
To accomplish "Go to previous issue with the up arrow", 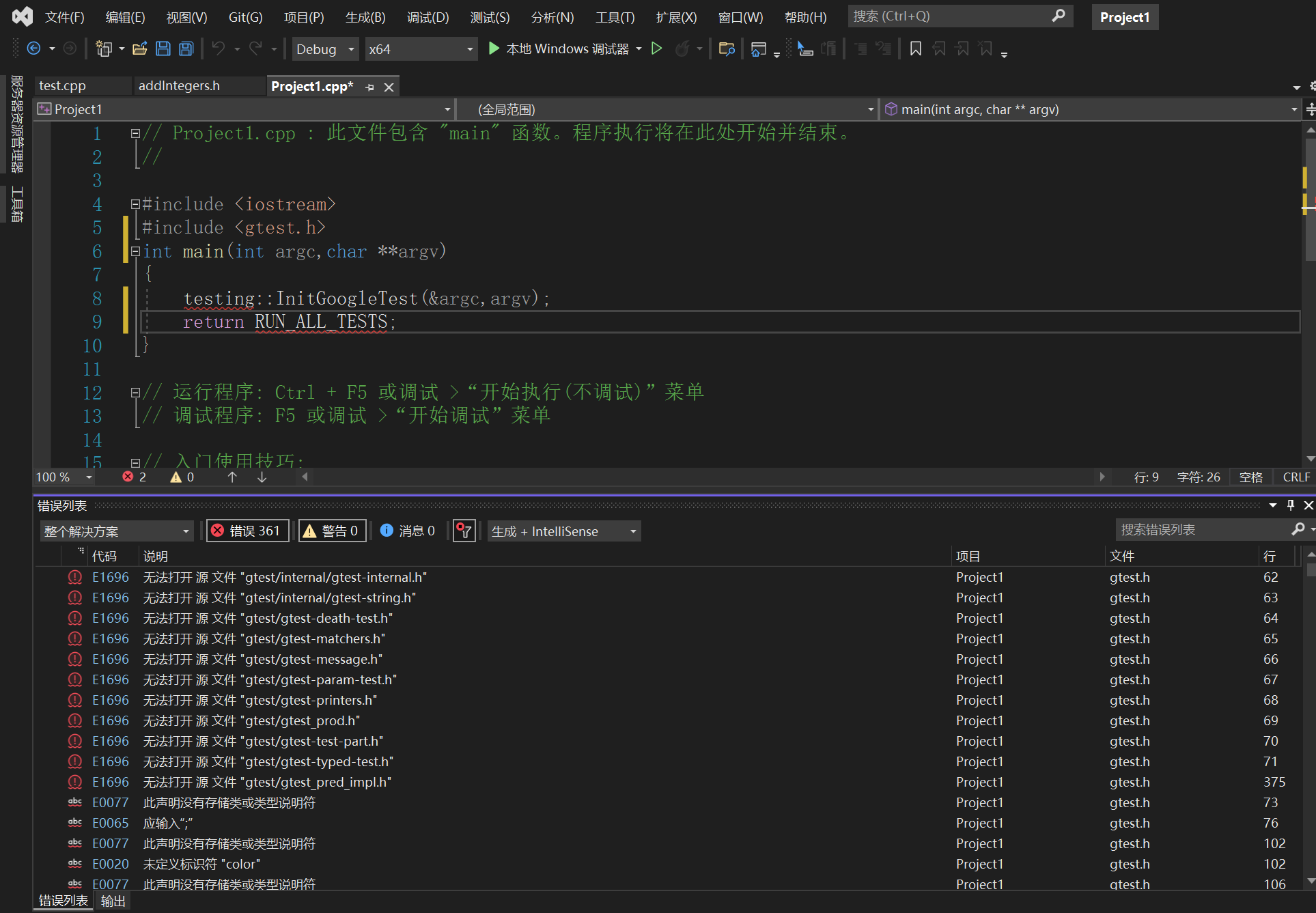I will click(x=232, y=477).
